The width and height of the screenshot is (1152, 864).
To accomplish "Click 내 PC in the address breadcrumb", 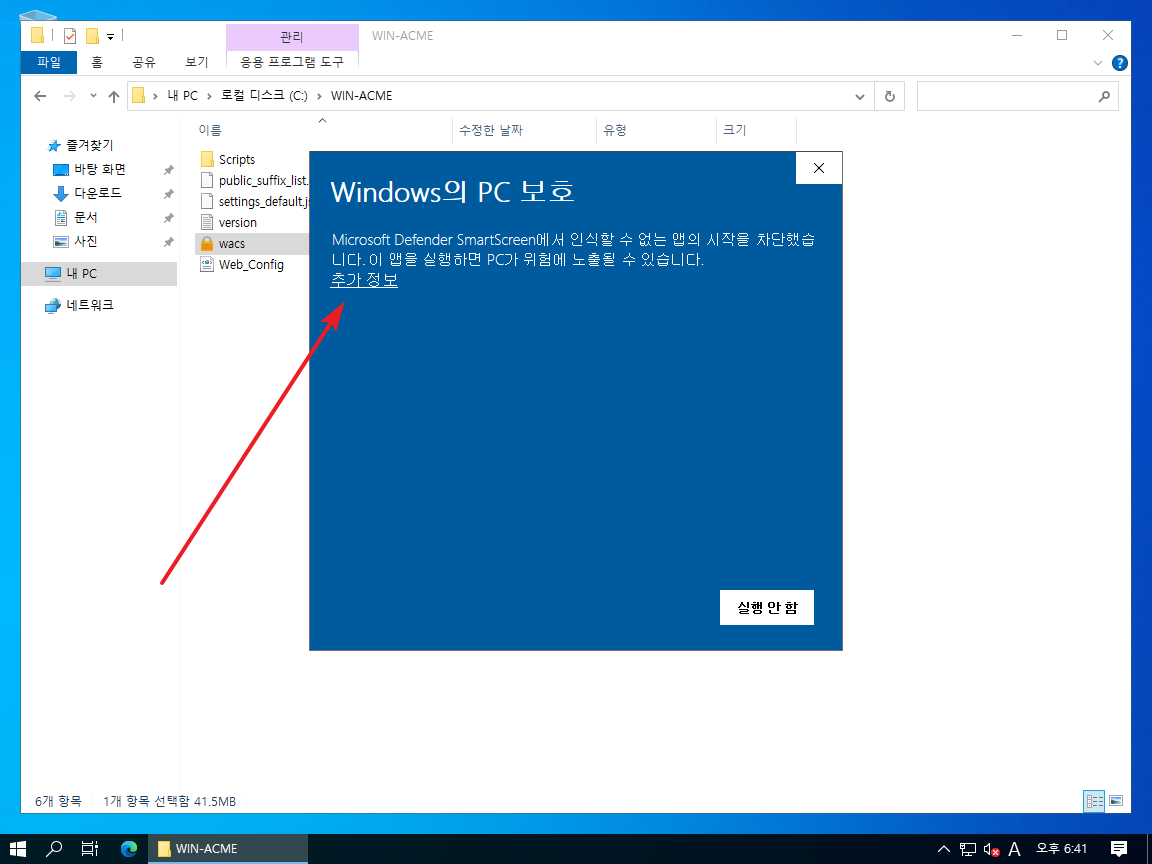I will 182,96.
